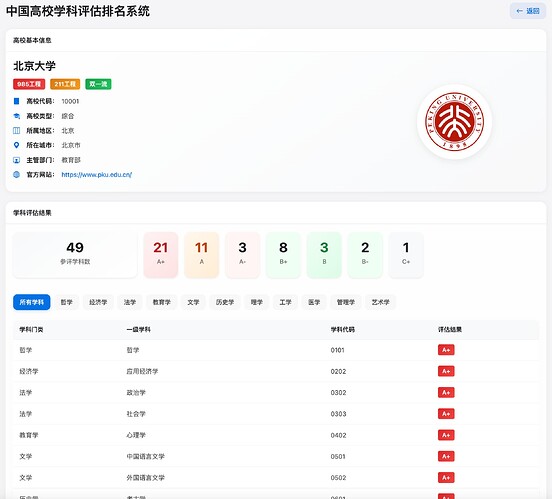Click discipline code 0202
The image size is (552, 499).
pos(338,371)
